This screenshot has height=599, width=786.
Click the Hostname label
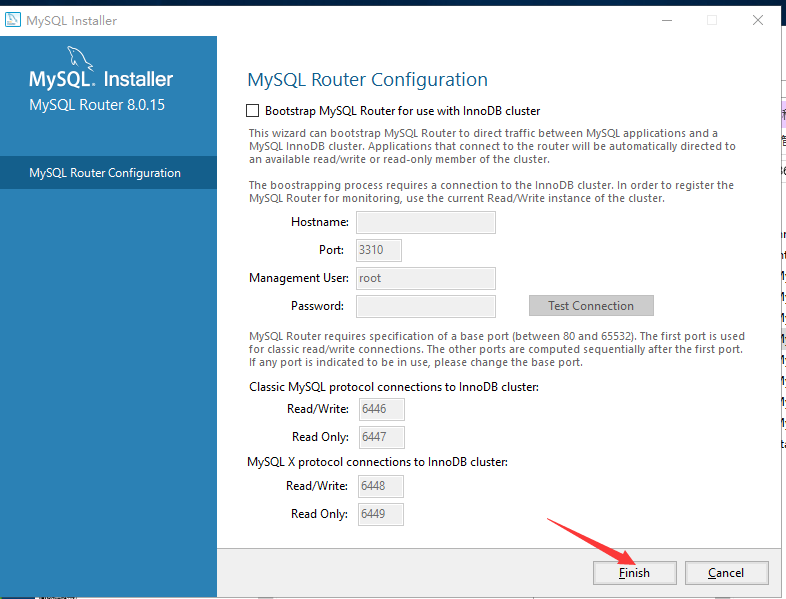click(320, 222)
